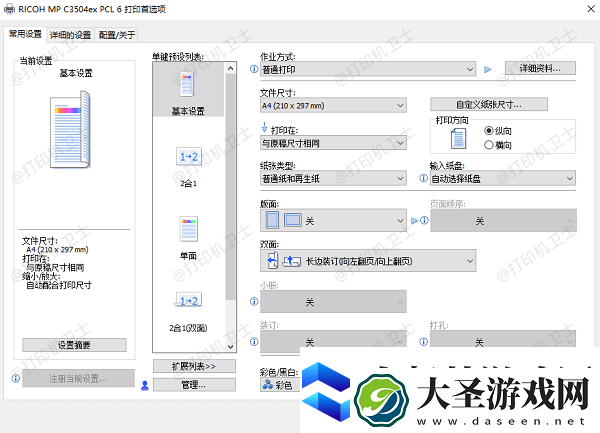The width and height of the screenshot is (600, 433).
Task: Click info icon beside 注册当前设置
Action: pos(16,378)
